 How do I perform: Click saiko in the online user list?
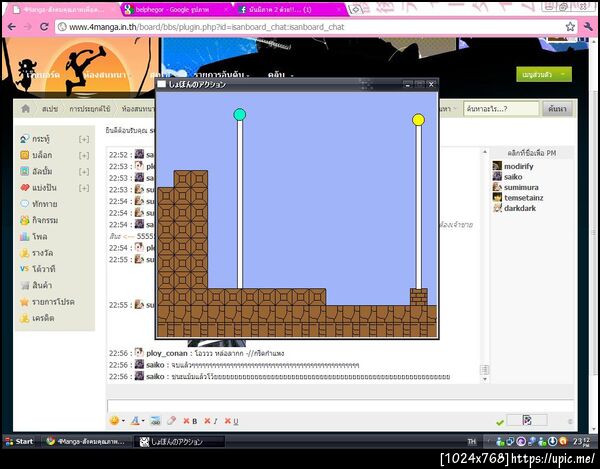[513, 177]
